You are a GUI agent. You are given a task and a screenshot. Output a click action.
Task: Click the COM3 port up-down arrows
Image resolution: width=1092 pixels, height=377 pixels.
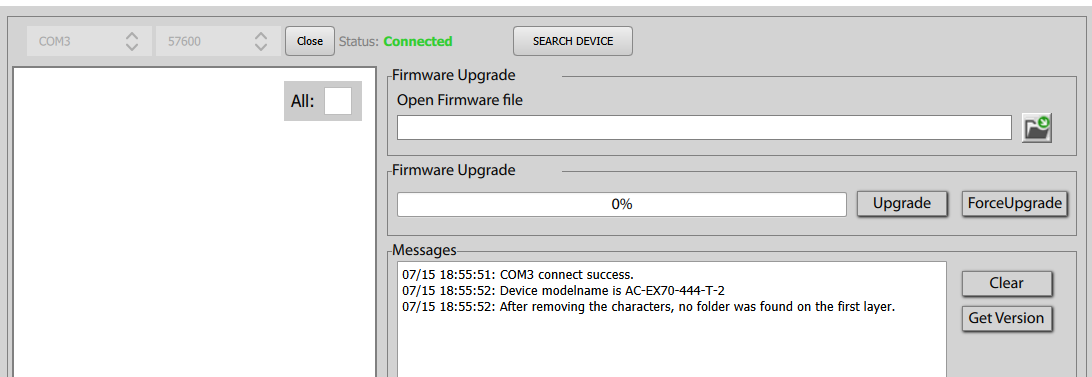(132, 41)
